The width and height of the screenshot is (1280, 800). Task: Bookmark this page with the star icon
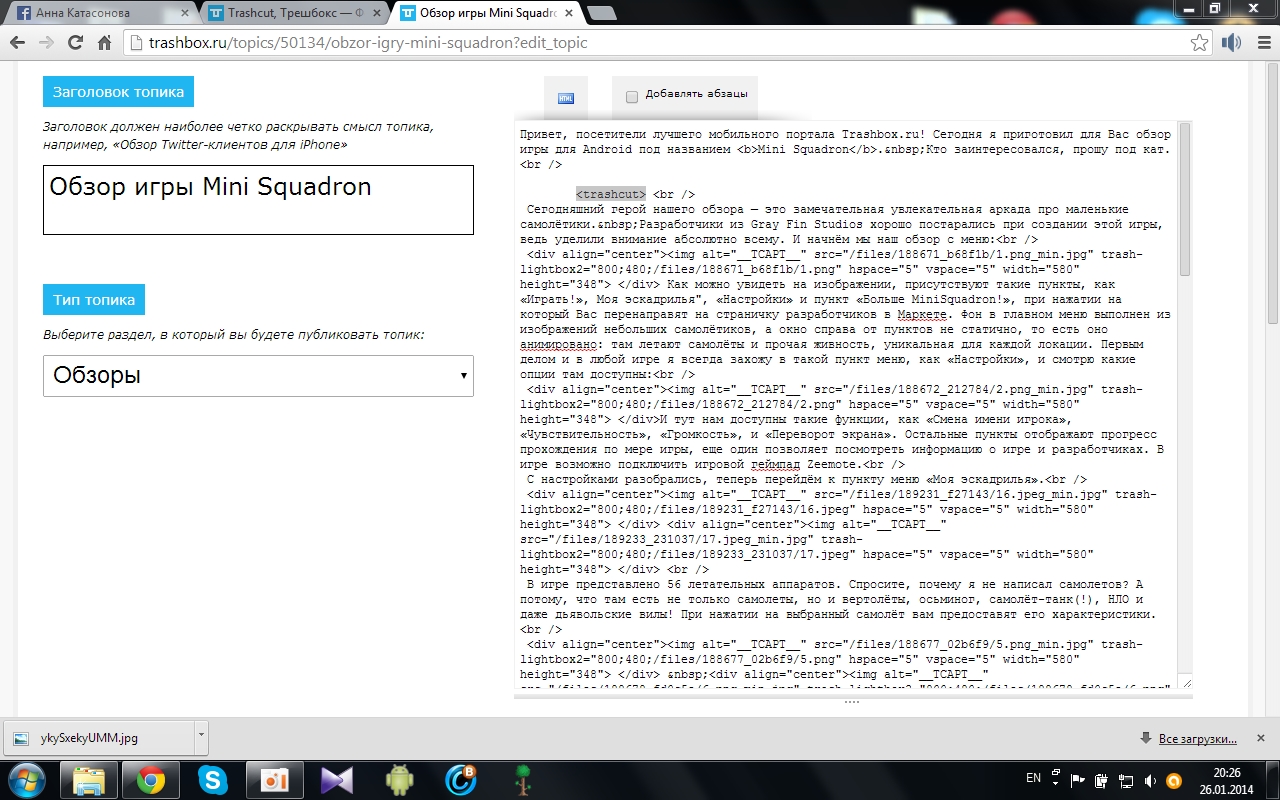1199,43
